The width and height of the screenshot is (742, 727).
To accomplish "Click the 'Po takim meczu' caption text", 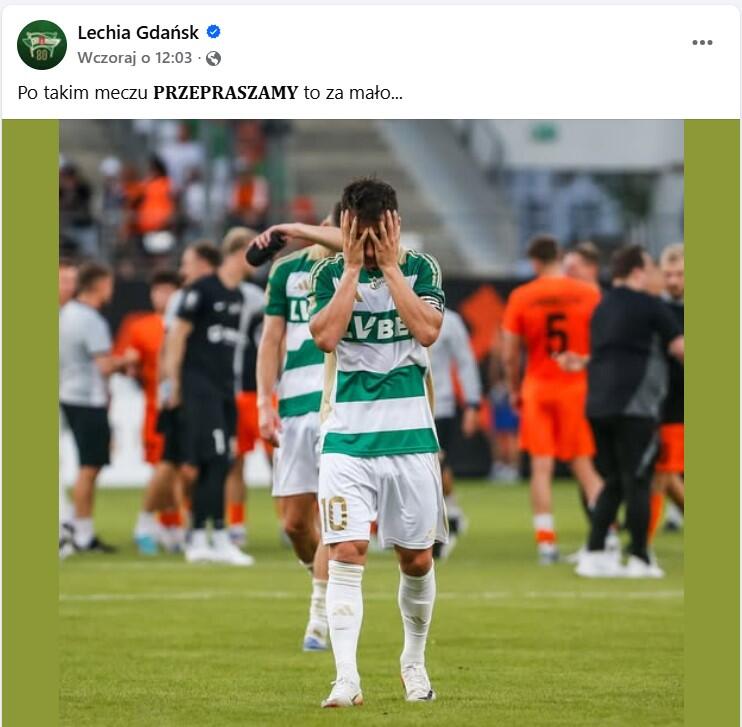I will (83, 92).
